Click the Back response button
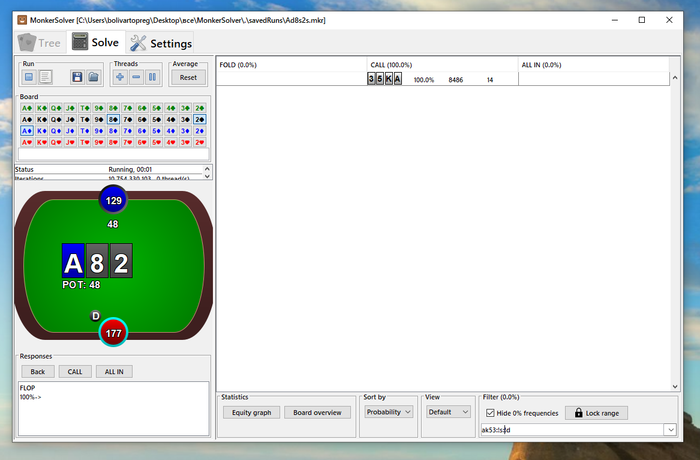 pyautogui.click(x=38, y=372)
